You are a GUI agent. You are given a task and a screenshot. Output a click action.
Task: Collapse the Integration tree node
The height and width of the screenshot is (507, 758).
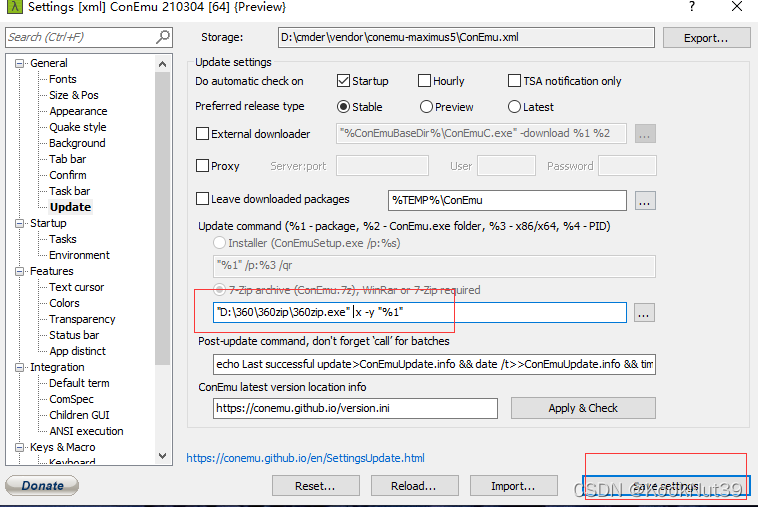coord(19,367)
